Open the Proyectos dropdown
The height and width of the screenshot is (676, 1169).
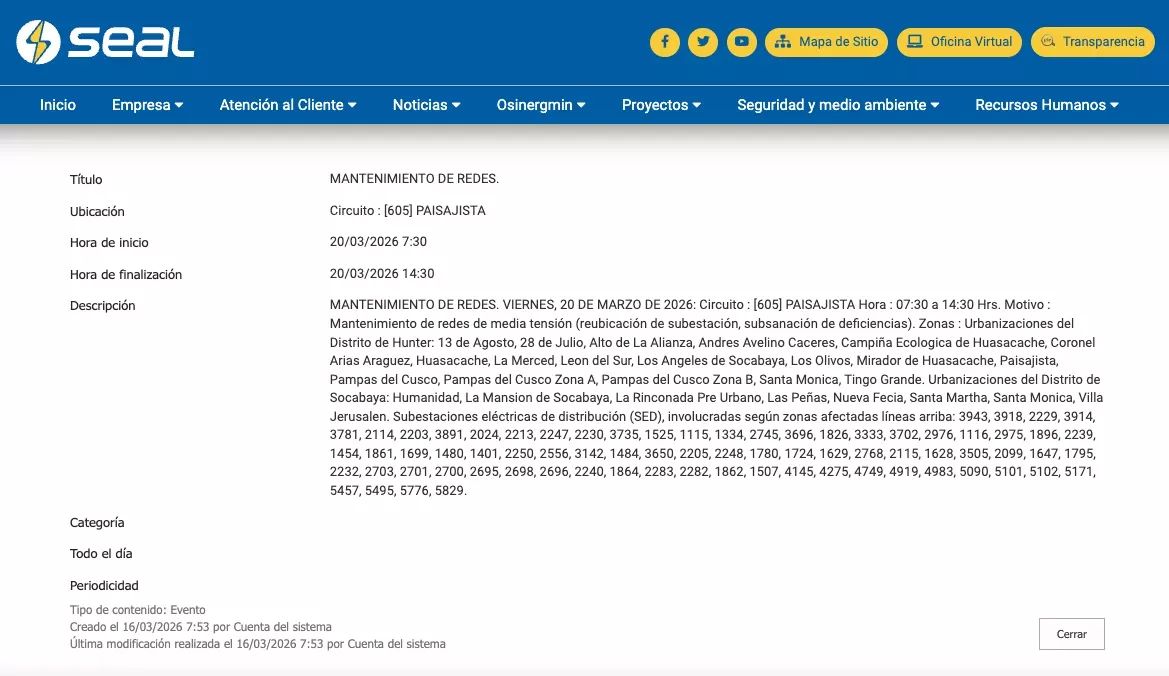click(661, 105)
